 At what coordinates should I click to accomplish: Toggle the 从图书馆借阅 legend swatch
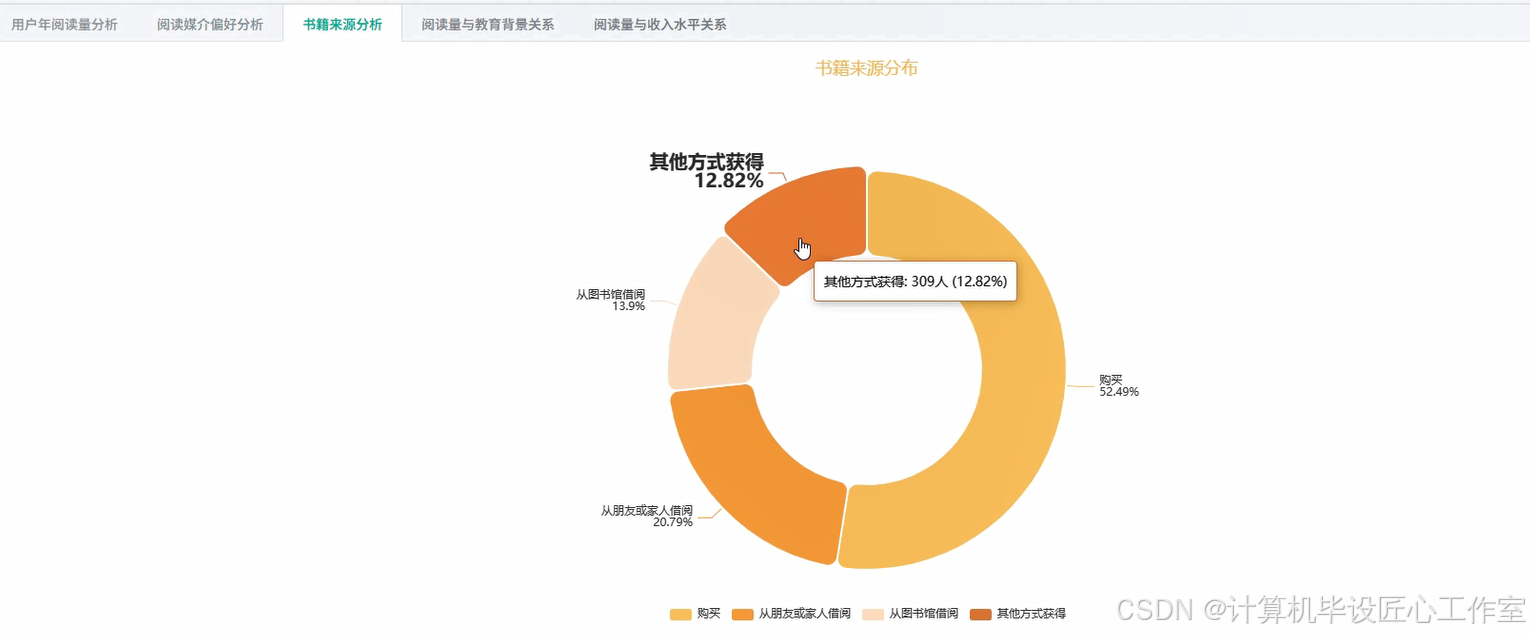(x=873, y=614)
